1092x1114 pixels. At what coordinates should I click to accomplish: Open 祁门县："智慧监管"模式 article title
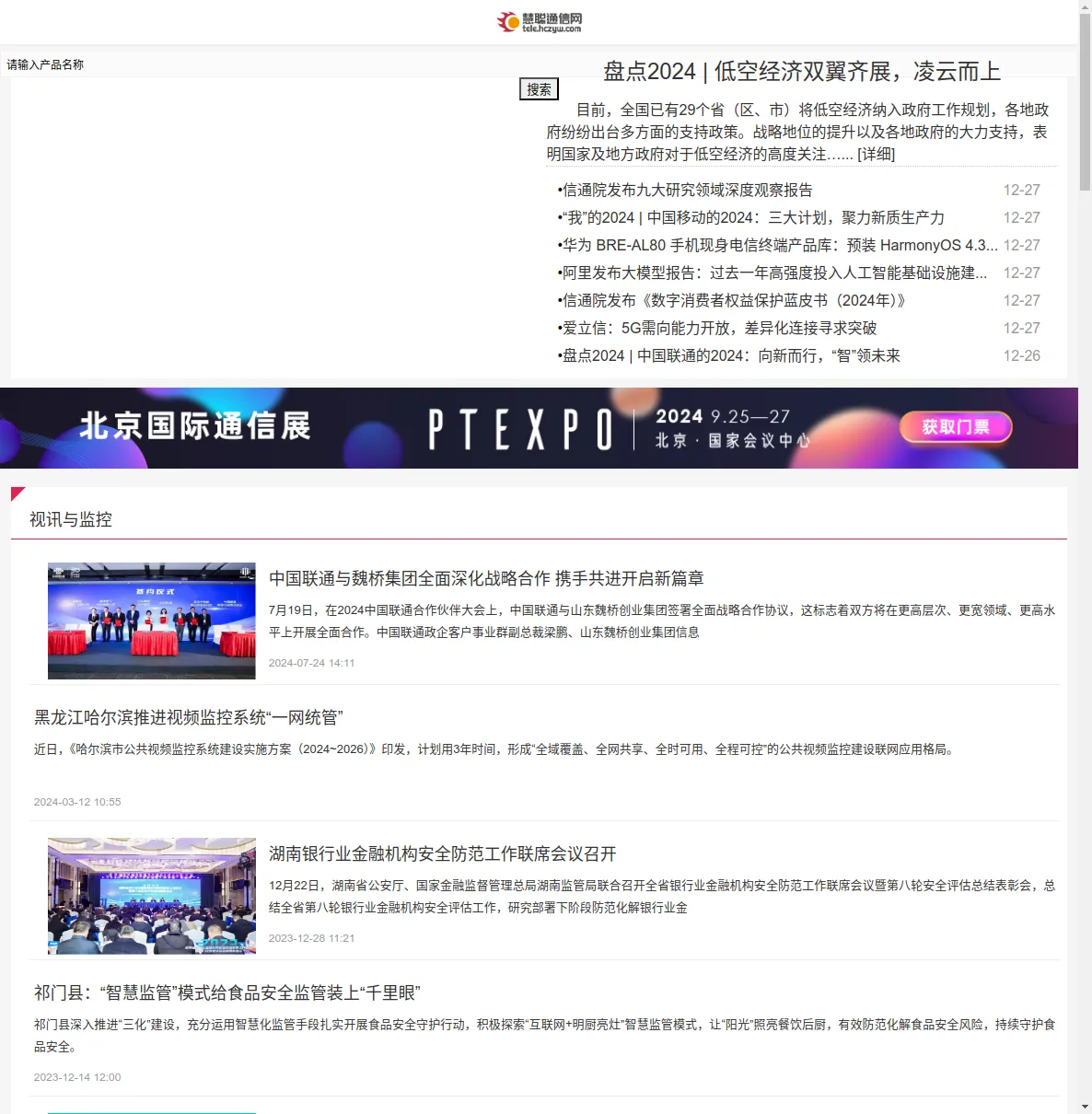[x=227, y=992]
